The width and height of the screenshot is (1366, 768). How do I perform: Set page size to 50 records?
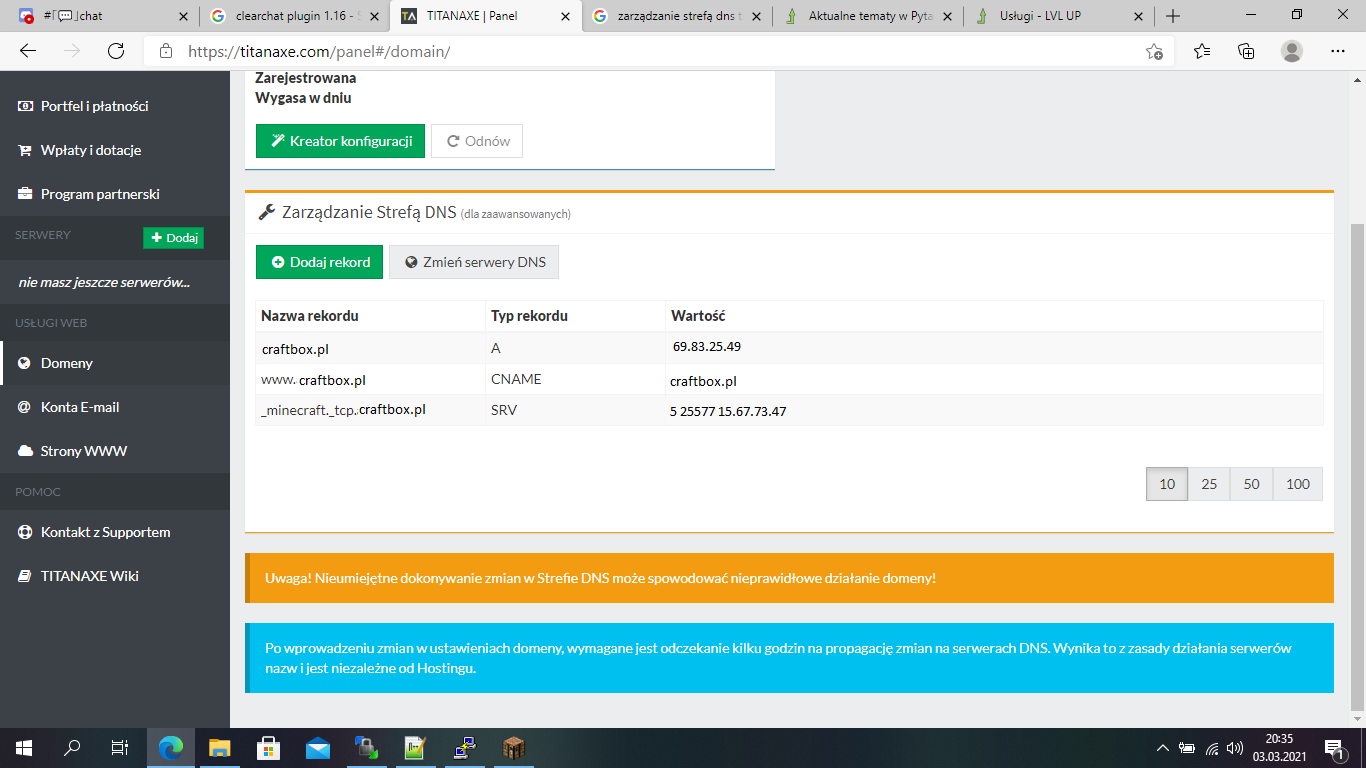[x=1251, y=484]
